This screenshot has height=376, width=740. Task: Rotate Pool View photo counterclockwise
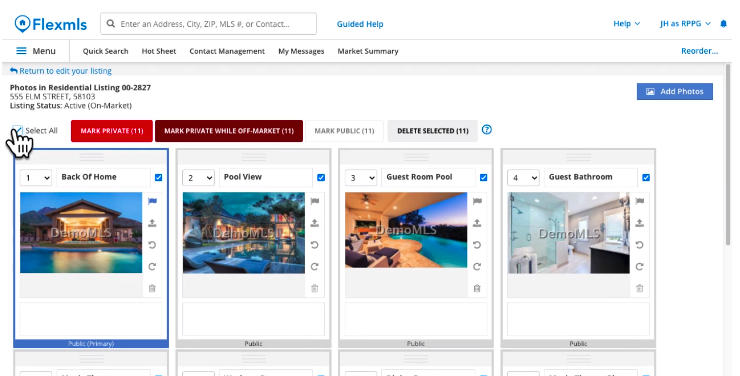point(315,245)
